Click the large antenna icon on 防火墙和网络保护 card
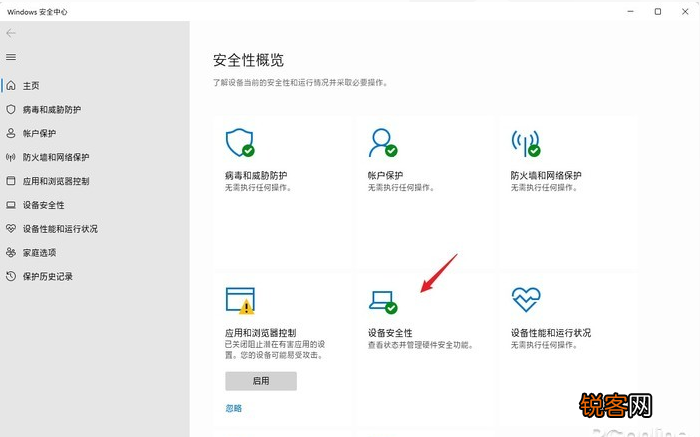The width and height of the screenshot is (700, 437). click(526, 143)
